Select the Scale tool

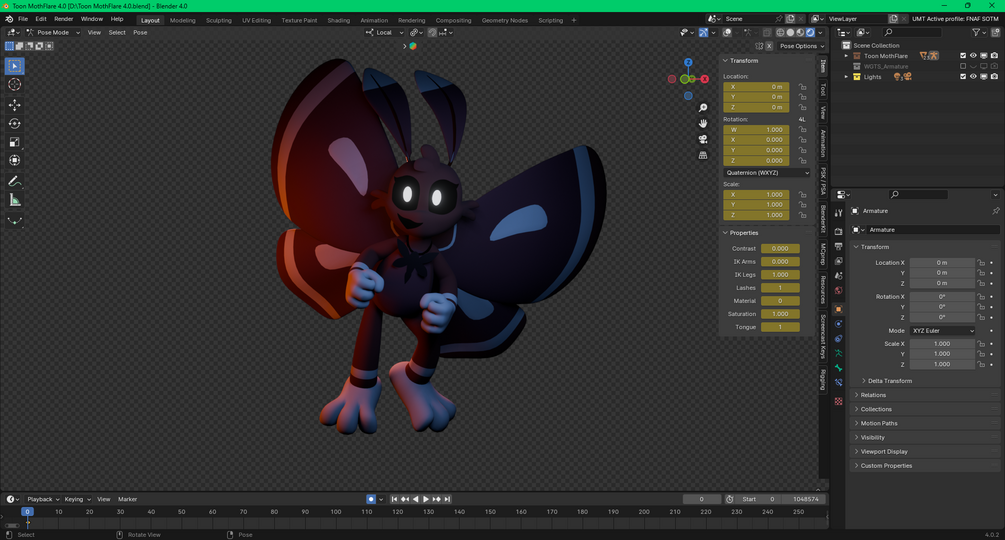[x=15, y=142]
